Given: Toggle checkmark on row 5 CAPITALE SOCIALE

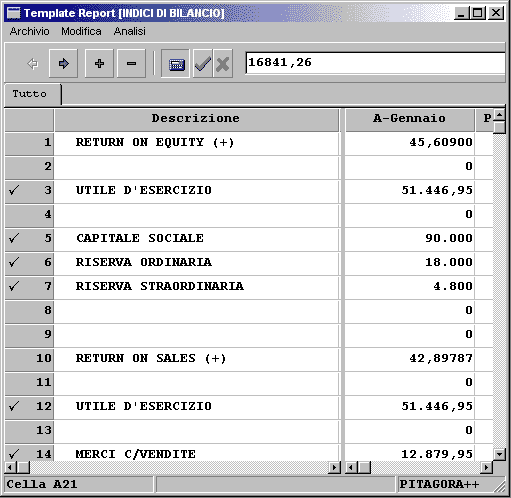Looking at the screenshot, I should (14, 238).
